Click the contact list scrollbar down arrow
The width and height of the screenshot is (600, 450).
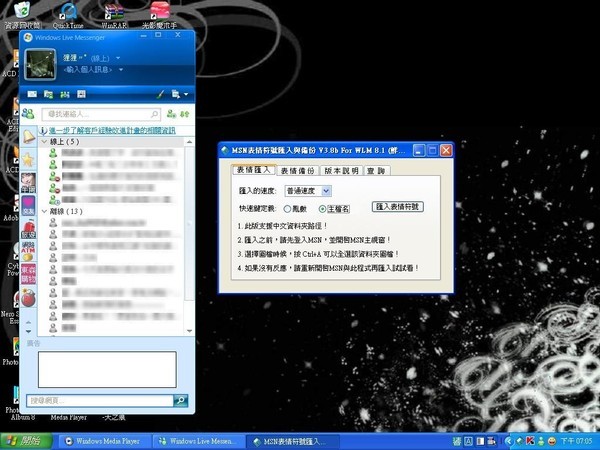[x=189, y=331]
